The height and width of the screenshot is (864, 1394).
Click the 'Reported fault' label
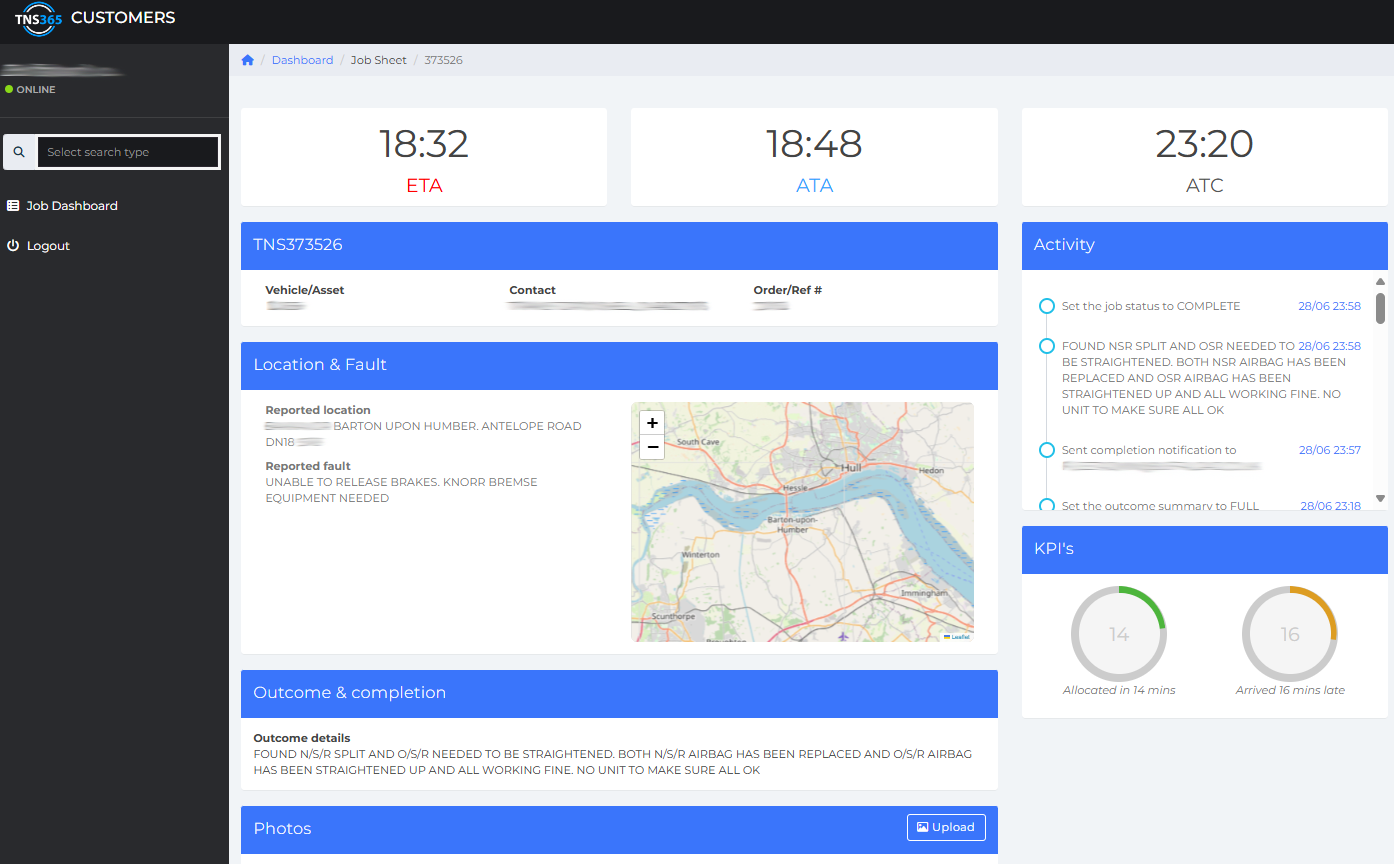308,466
